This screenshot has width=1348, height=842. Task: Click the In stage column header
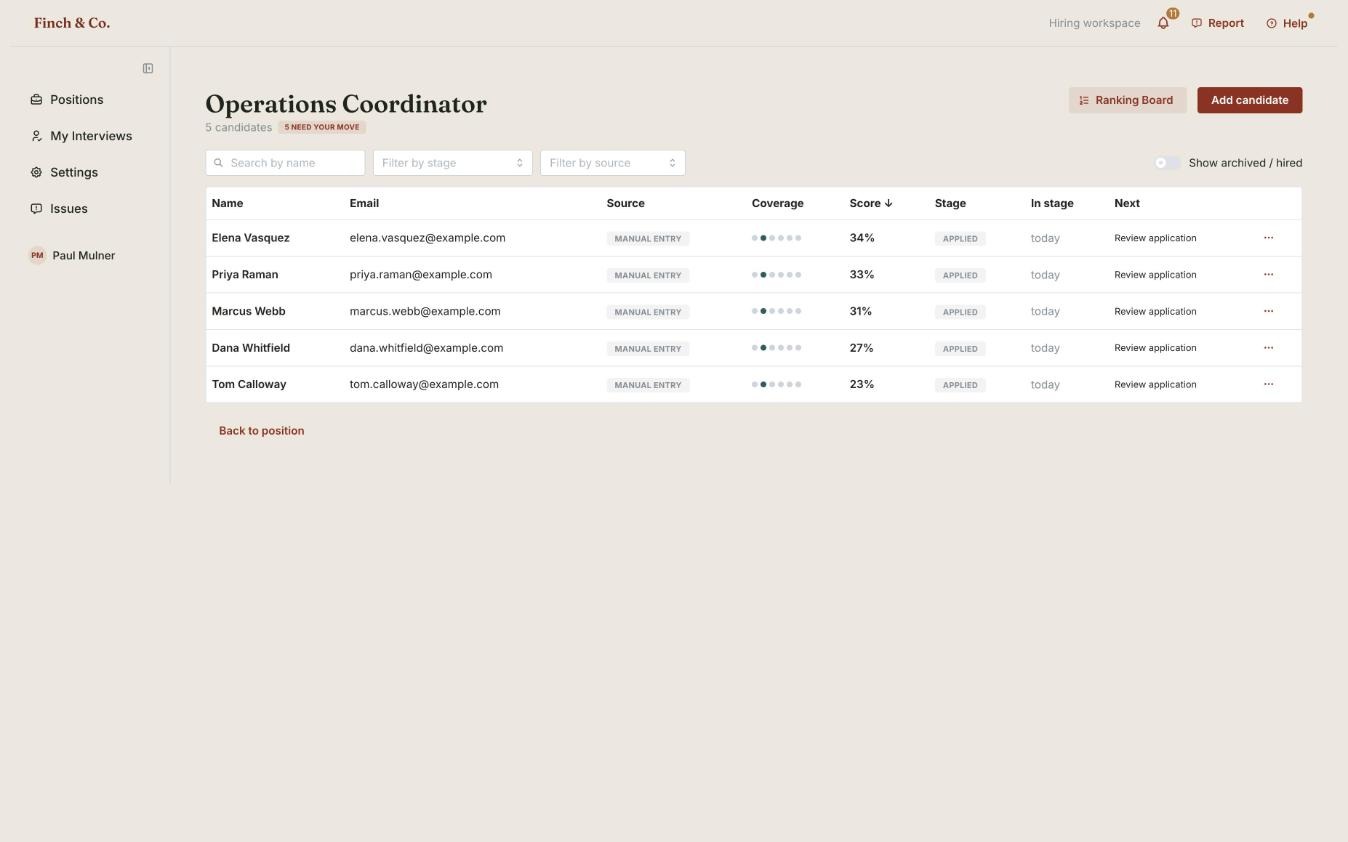(x=1052, y=203)
